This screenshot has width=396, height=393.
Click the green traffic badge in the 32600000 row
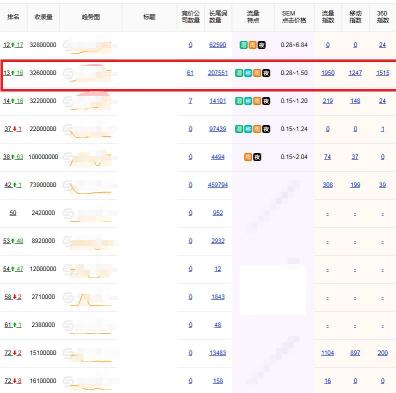coord(239,73)
